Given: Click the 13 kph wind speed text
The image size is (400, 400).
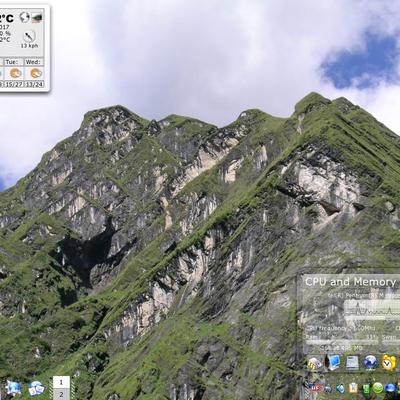Looking at the screenshot, I should coord(29,46).
